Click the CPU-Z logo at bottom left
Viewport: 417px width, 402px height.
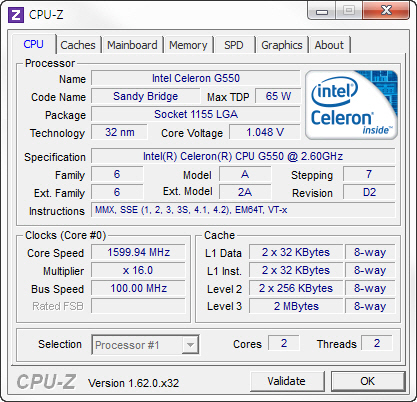point(46,382)
